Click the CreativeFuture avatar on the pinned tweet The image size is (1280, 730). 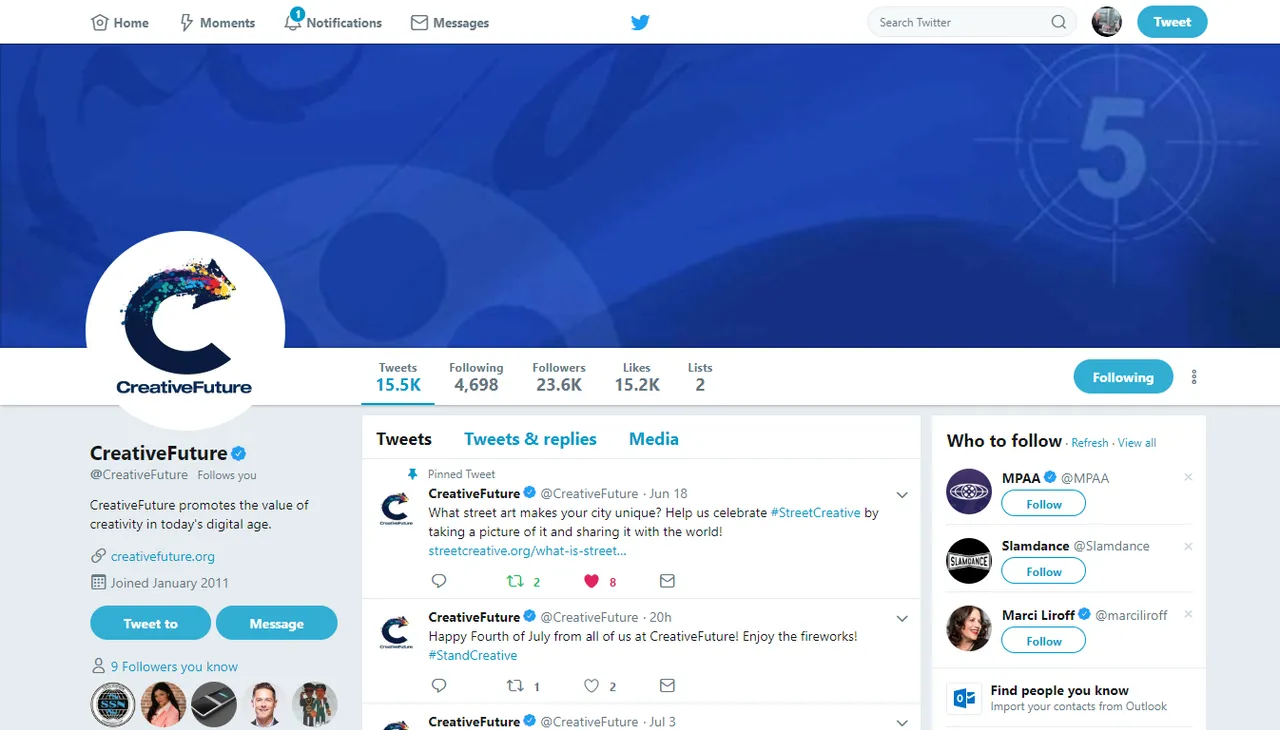[395, 508]
